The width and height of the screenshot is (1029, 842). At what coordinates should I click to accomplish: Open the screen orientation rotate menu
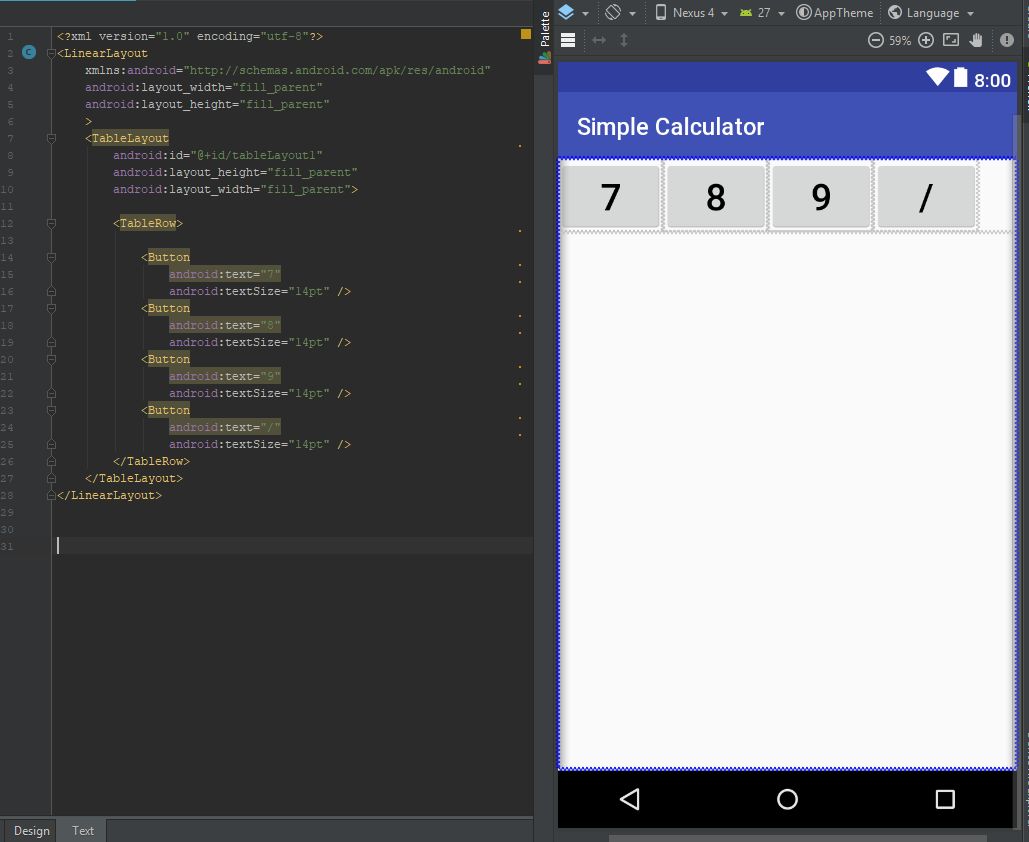(x=620, y=12)
